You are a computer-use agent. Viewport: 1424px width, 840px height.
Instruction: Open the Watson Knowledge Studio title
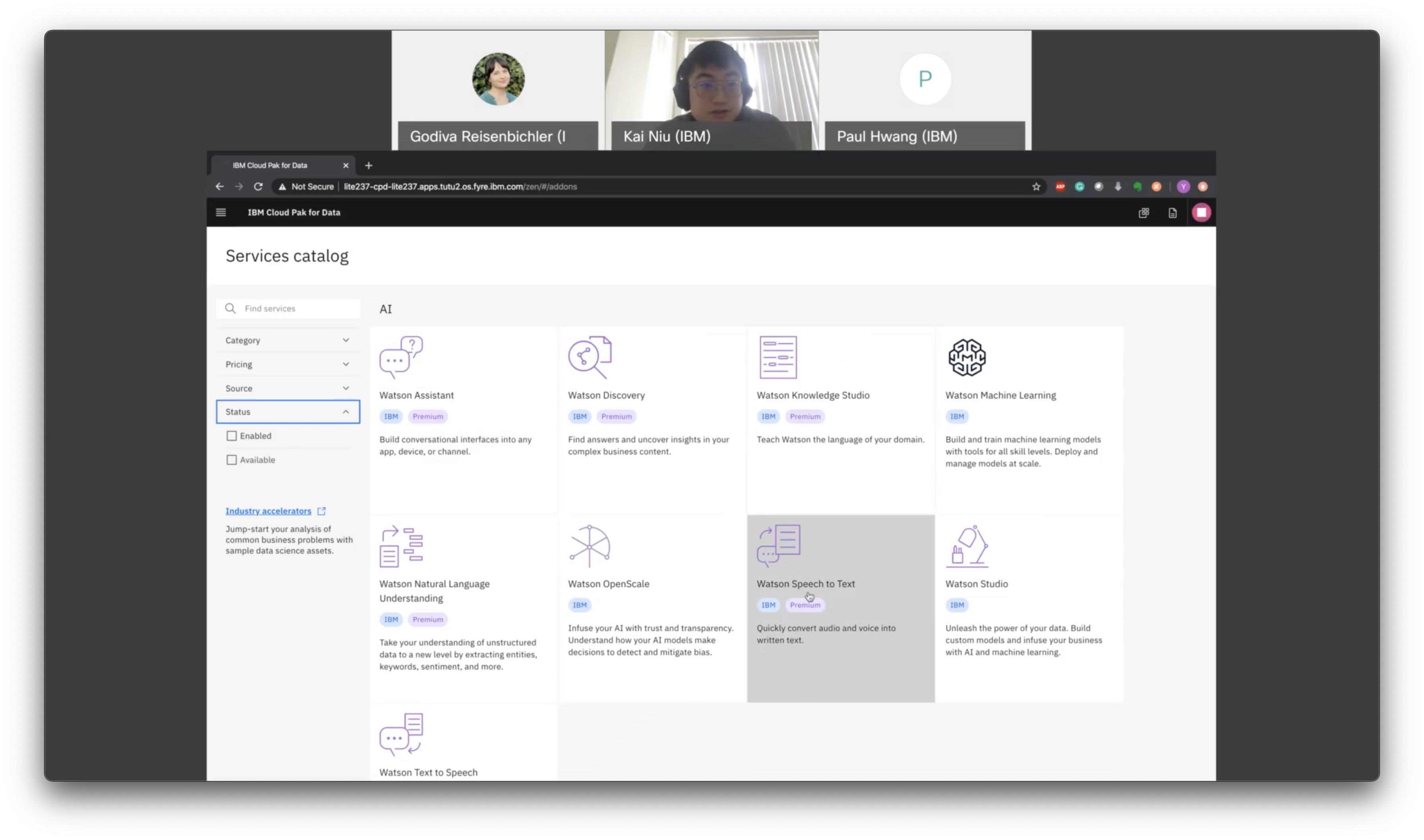tap(813, 395)
